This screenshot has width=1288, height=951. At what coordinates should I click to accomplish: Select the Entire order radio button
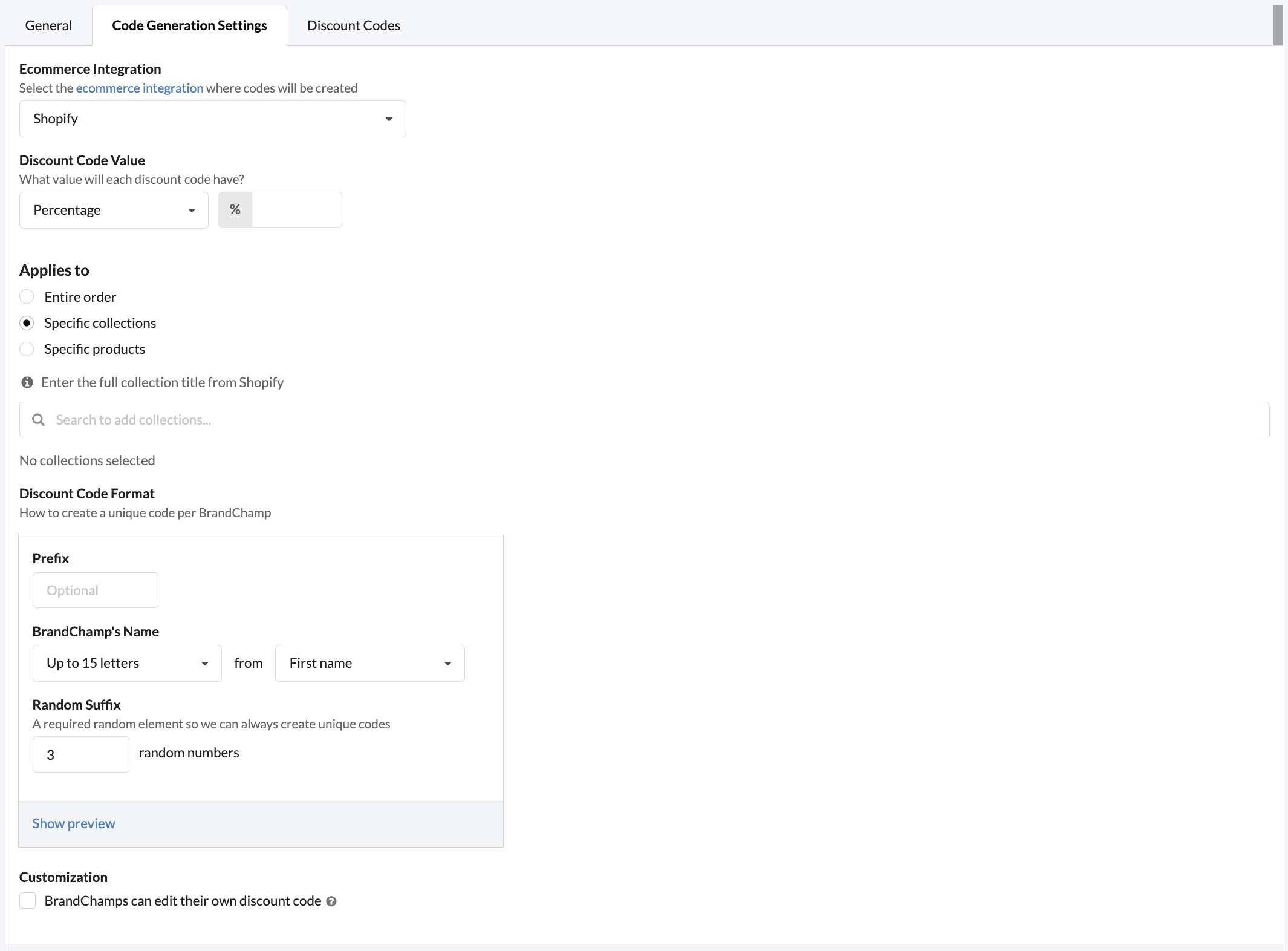pyautogui.click(x=27, y=296)
